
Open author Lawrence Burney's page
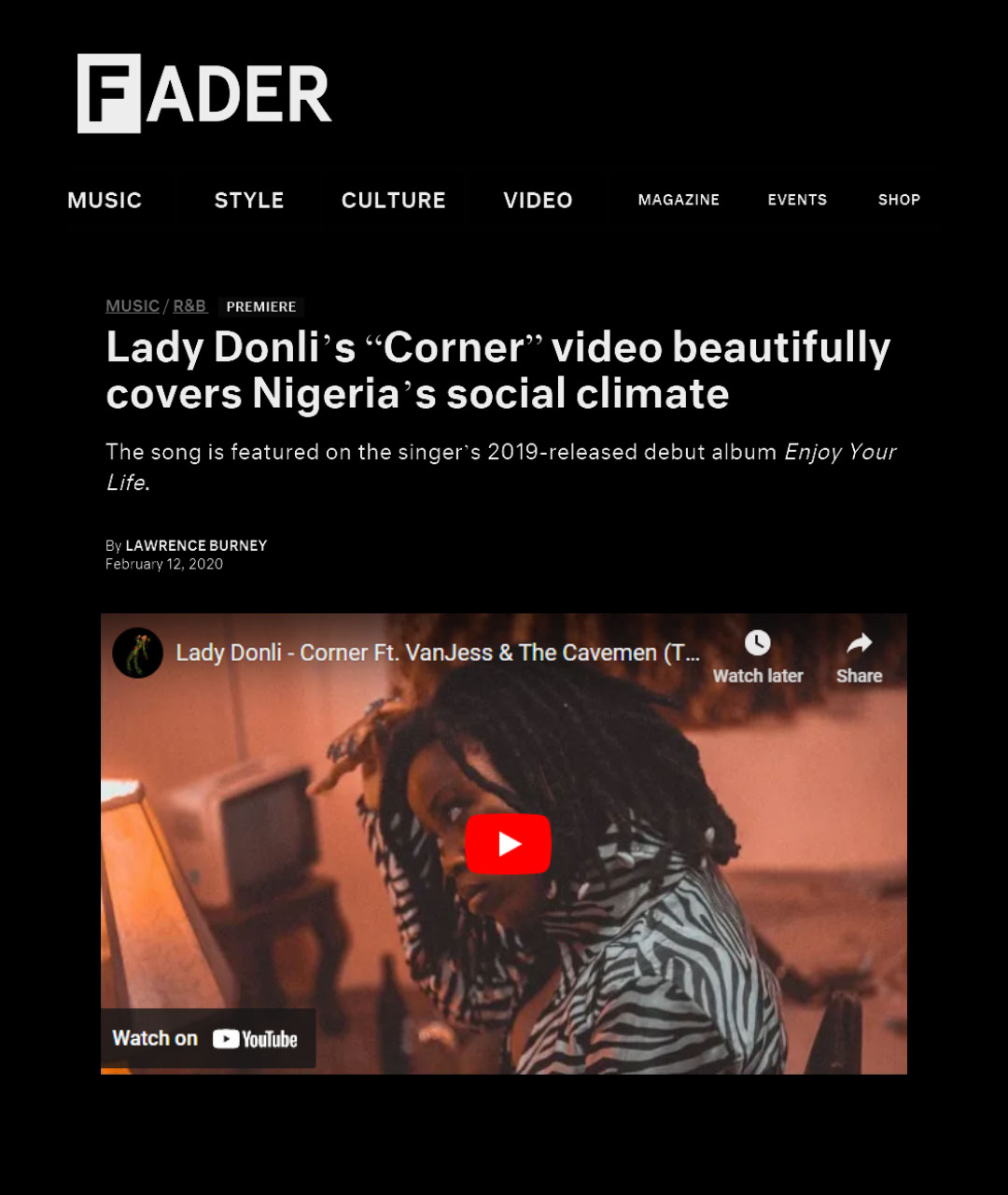pyautogui.click(x=196, y=545)
